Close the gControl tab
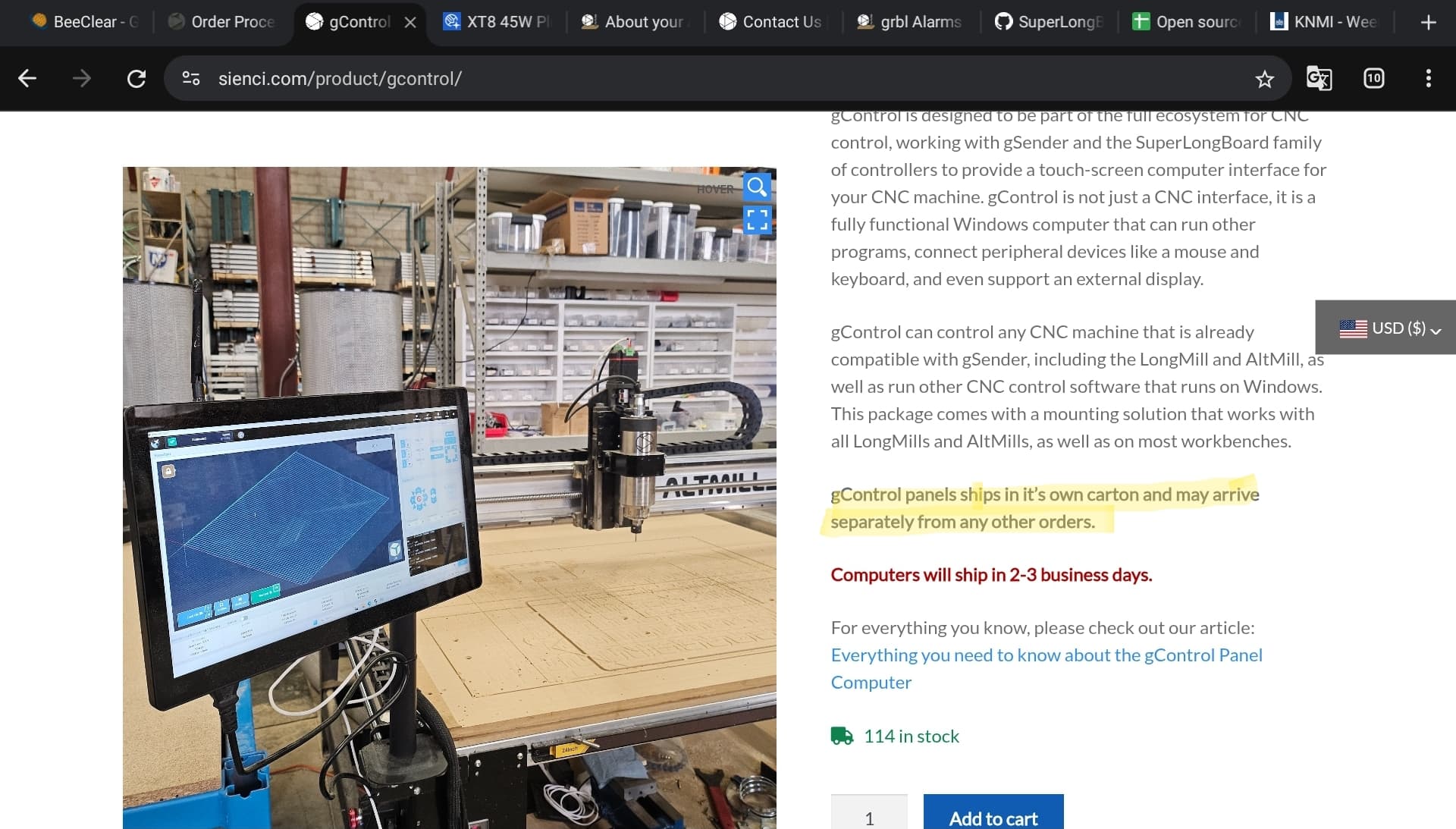 coord(410,22)
